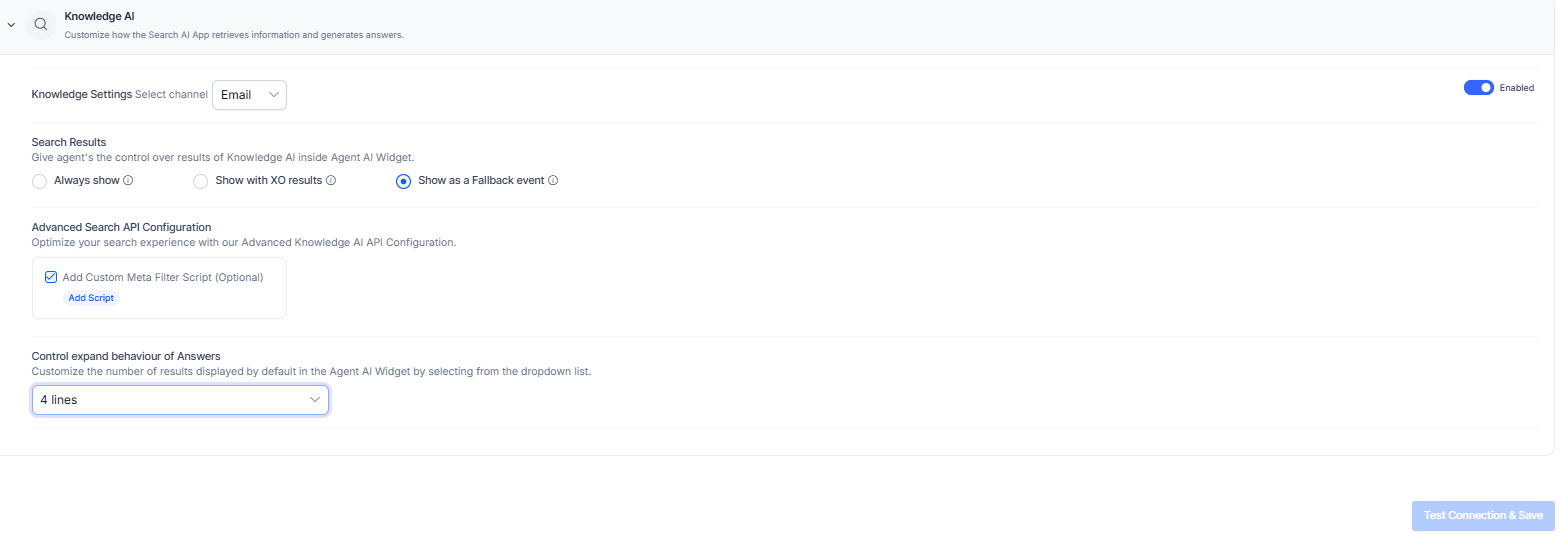1561x539 pixels.
Task: Click the down arrow inside the Email channel box
Action: coord(274,95)
